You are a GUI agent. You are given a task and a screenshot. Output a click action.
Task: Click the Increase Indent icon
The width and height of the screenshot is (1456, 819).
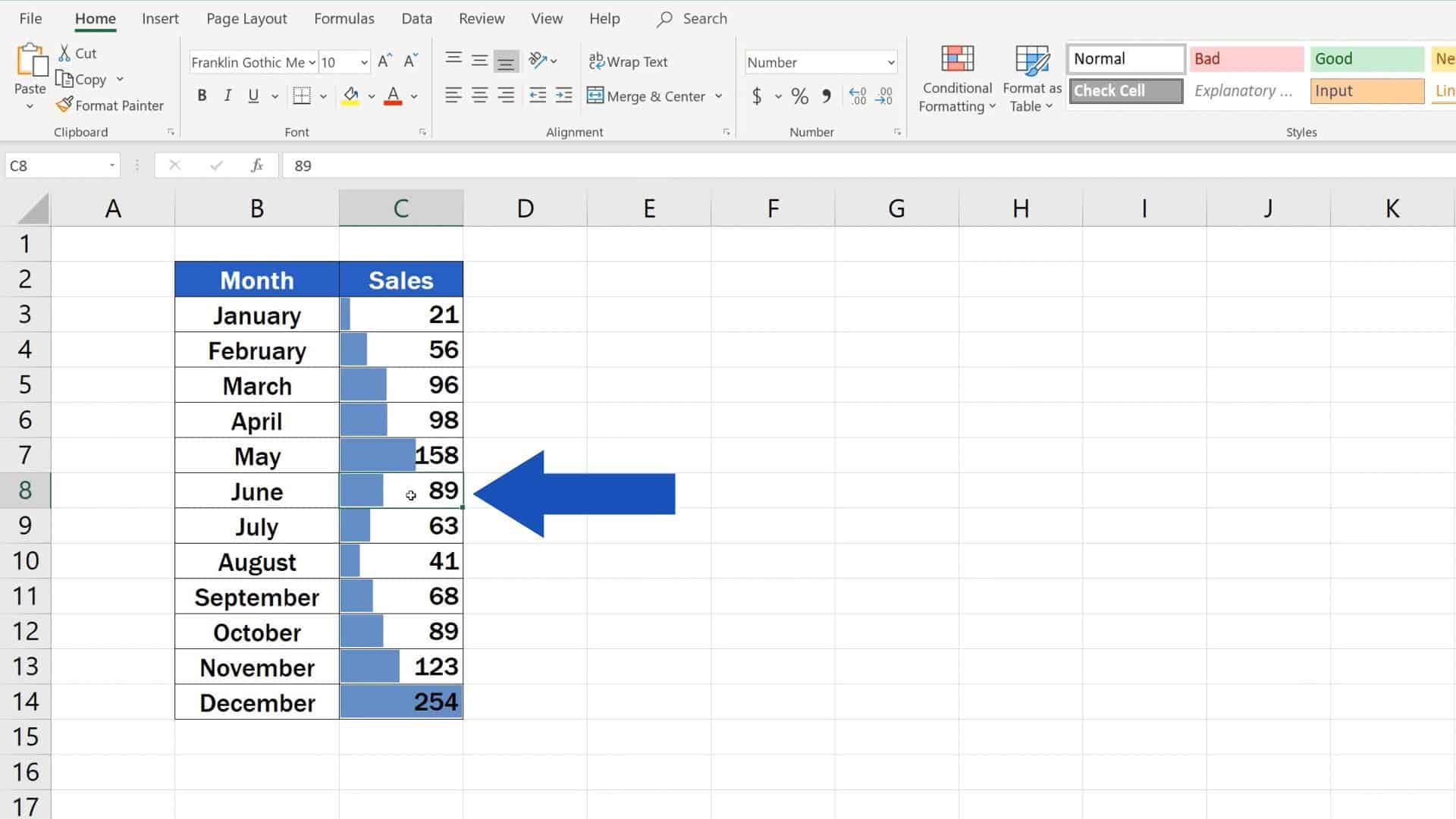pyautogui.click(x=563, y=96)
